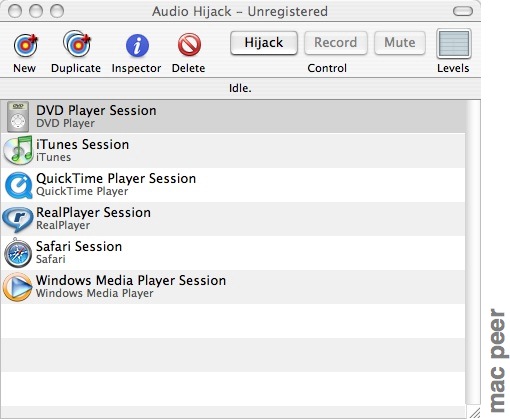Click the Record button
This screenshot has height=419, width=510.
point(336,43)
